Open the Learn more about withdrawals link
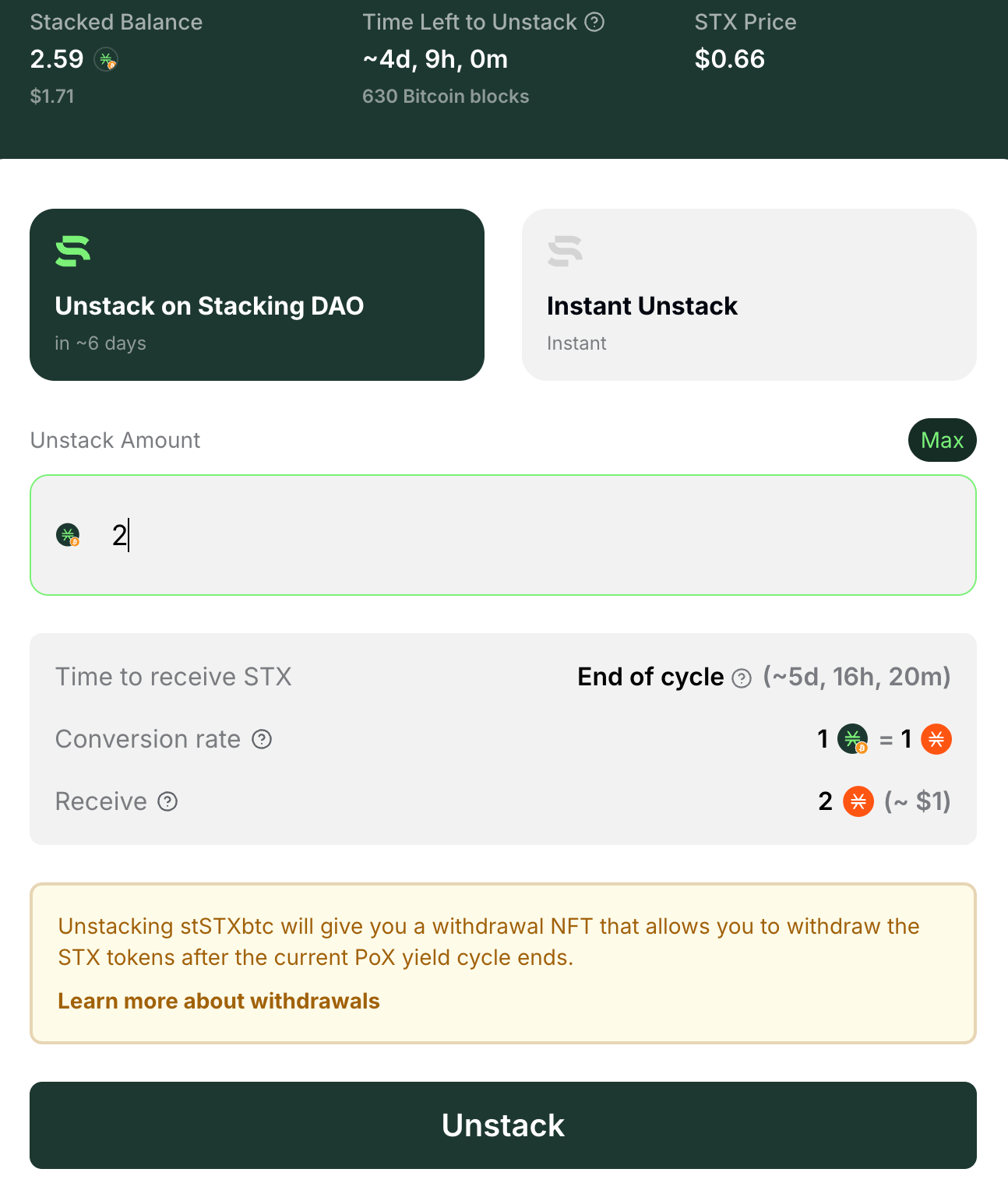Viewport: 1008px width, 1190px height. [x=219, y=1001]
